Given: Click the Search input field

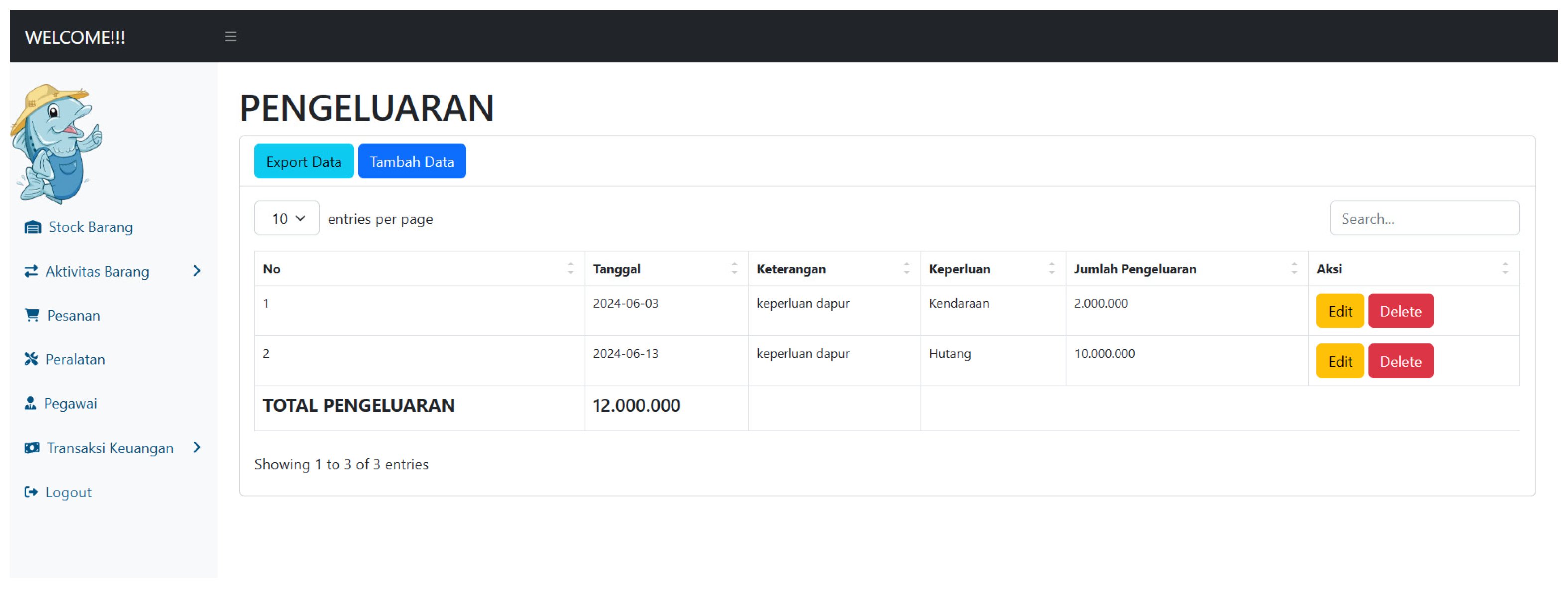Looking at the screenshot, I should tap(1423, 218).
